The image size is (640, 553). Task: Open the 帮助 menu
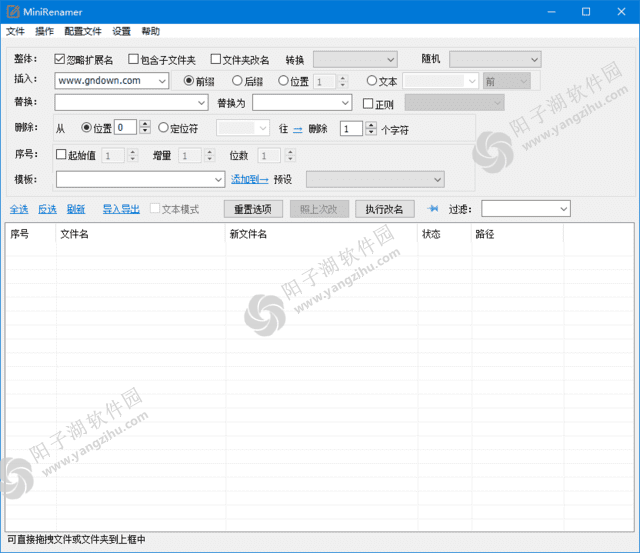click(x=151, y=31)
